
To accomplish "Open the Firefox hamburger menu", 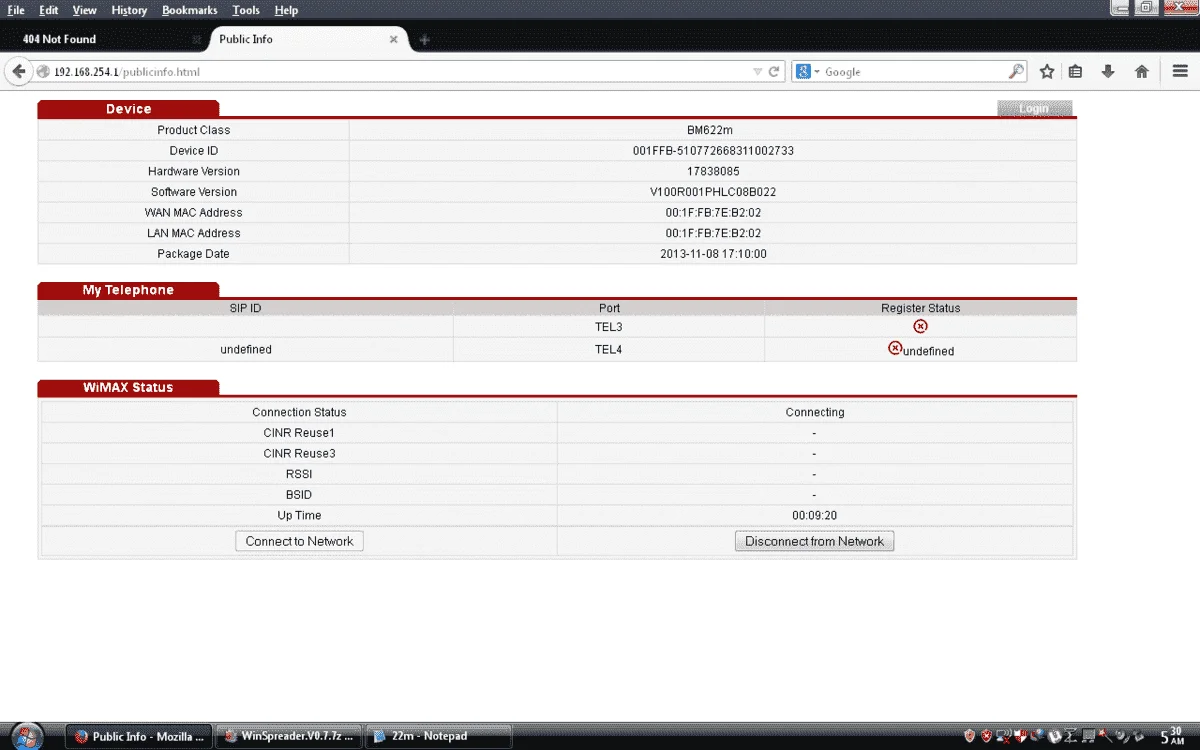I will pos(1180,72).
